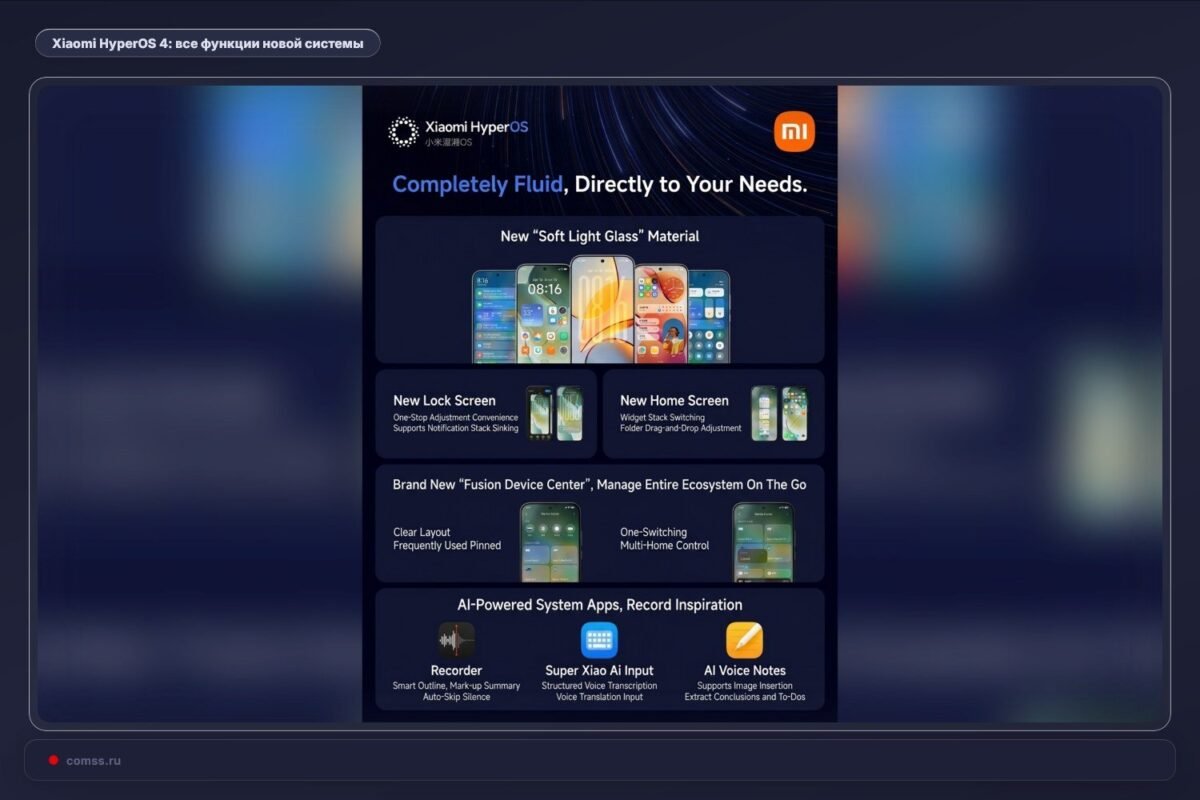Click "Clear Layout" text
The height and width of the screenshot is (800, 1200).
coord(422,532)
